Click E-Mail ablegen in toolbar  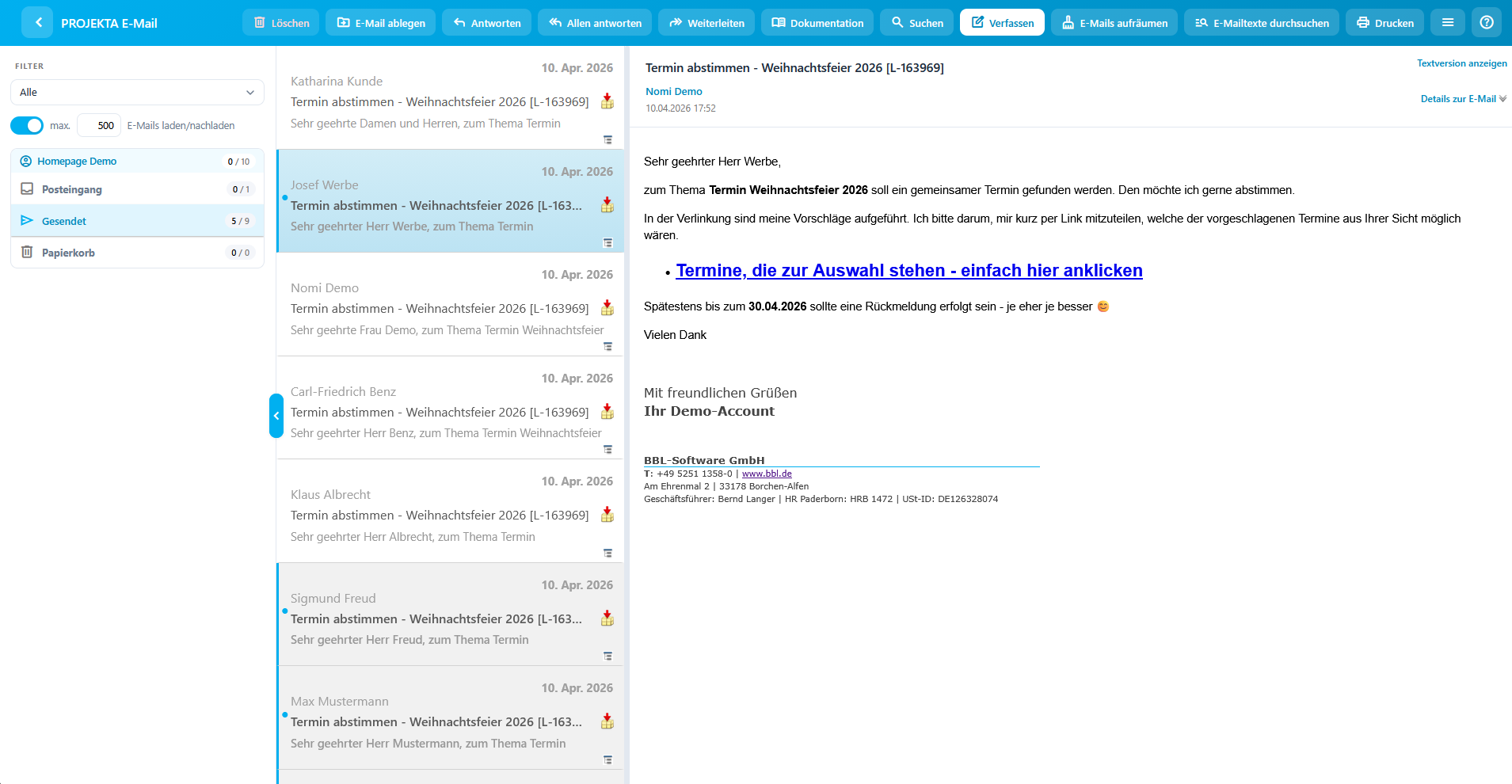(x=381, y=22)
